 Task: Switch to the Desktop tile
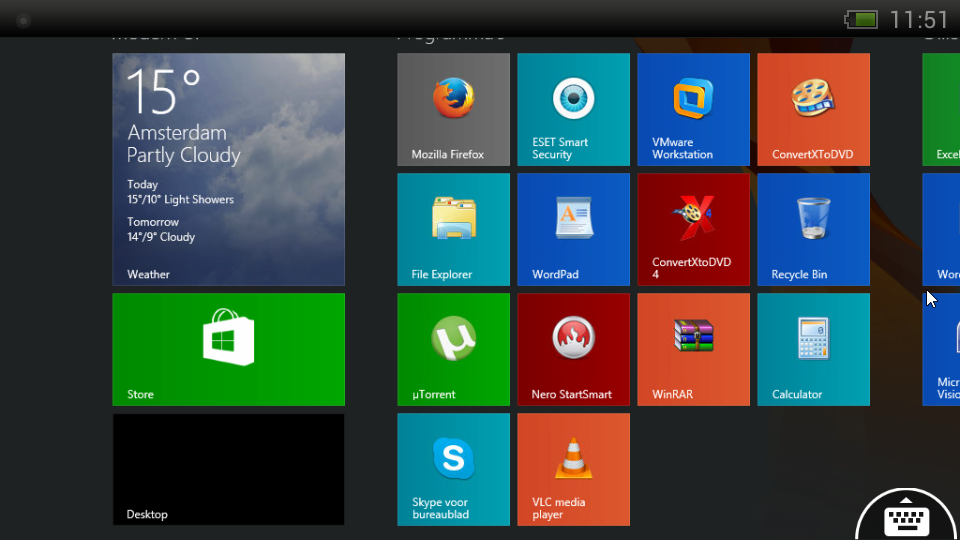(228, 469)
